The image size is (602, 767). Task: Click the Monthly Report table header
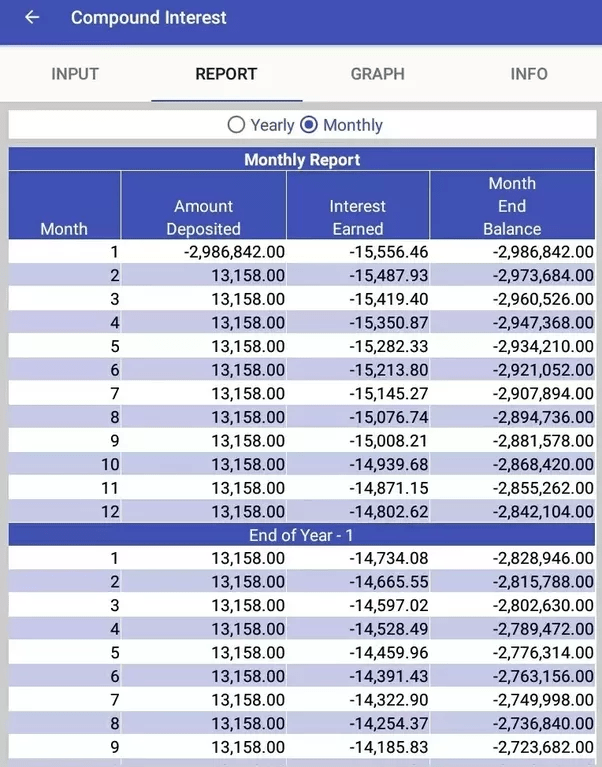pos(302,159)
